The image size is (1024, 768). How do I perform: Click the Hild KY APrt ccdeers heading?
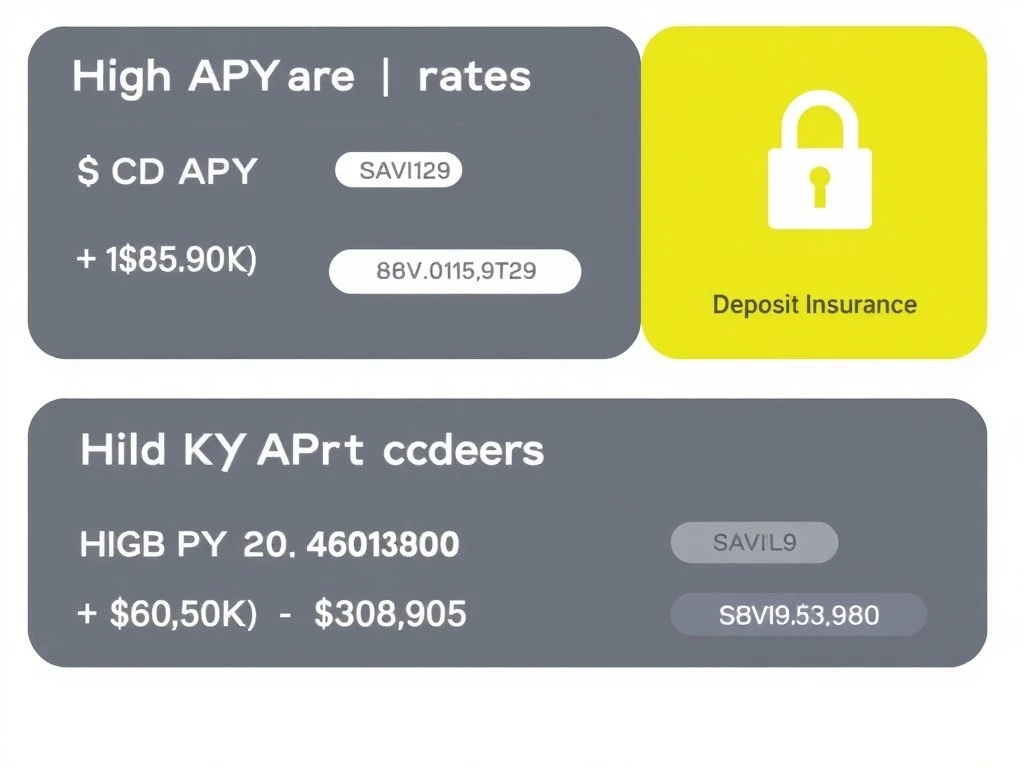coord(312,451)
